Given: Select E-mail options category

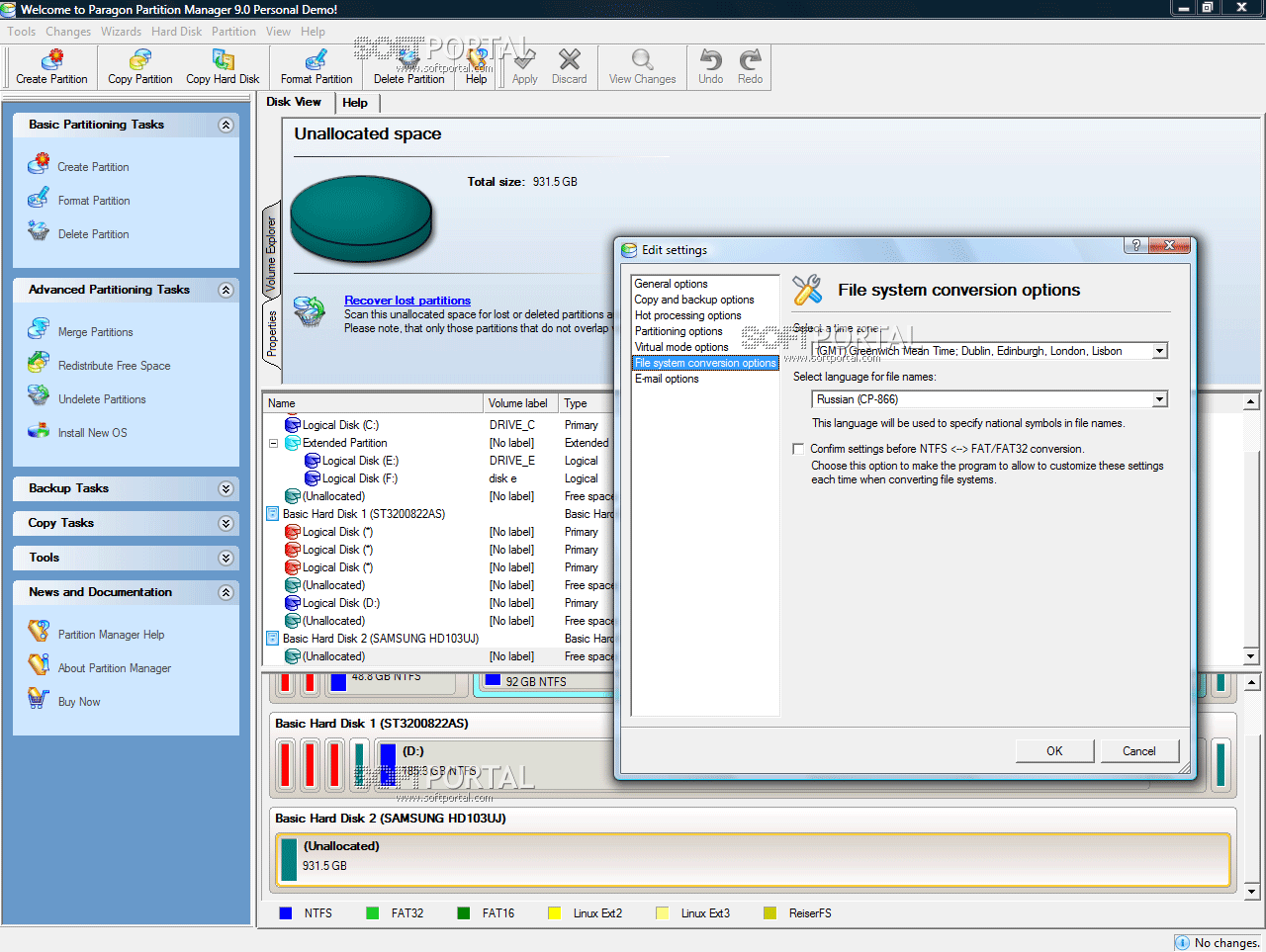Looking at the screenshot, I should (667, 379).
